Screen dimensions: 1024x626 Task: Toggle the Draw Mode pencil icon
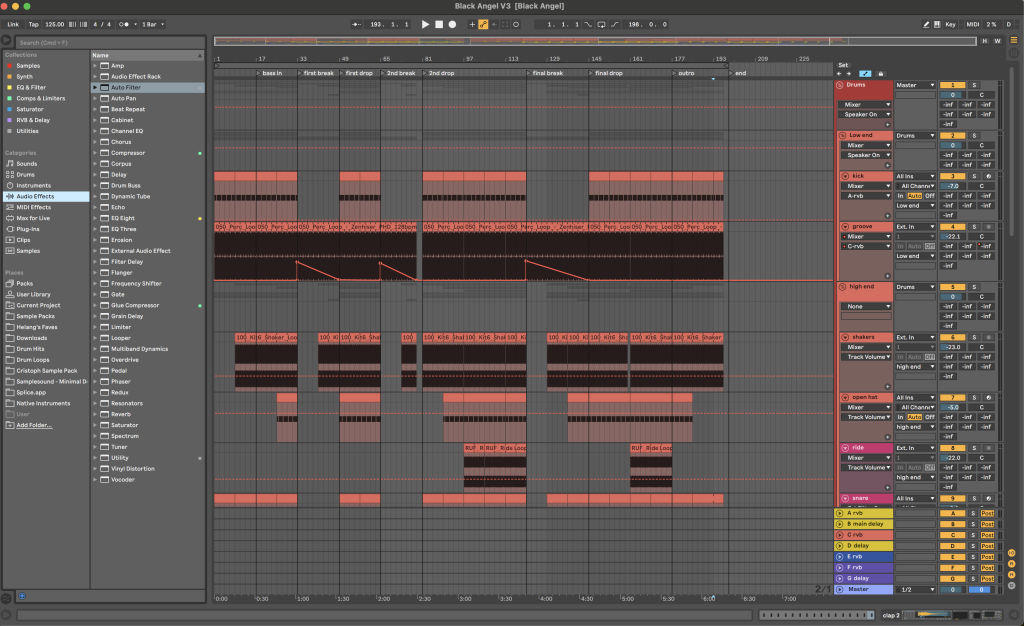click(925, 23)
